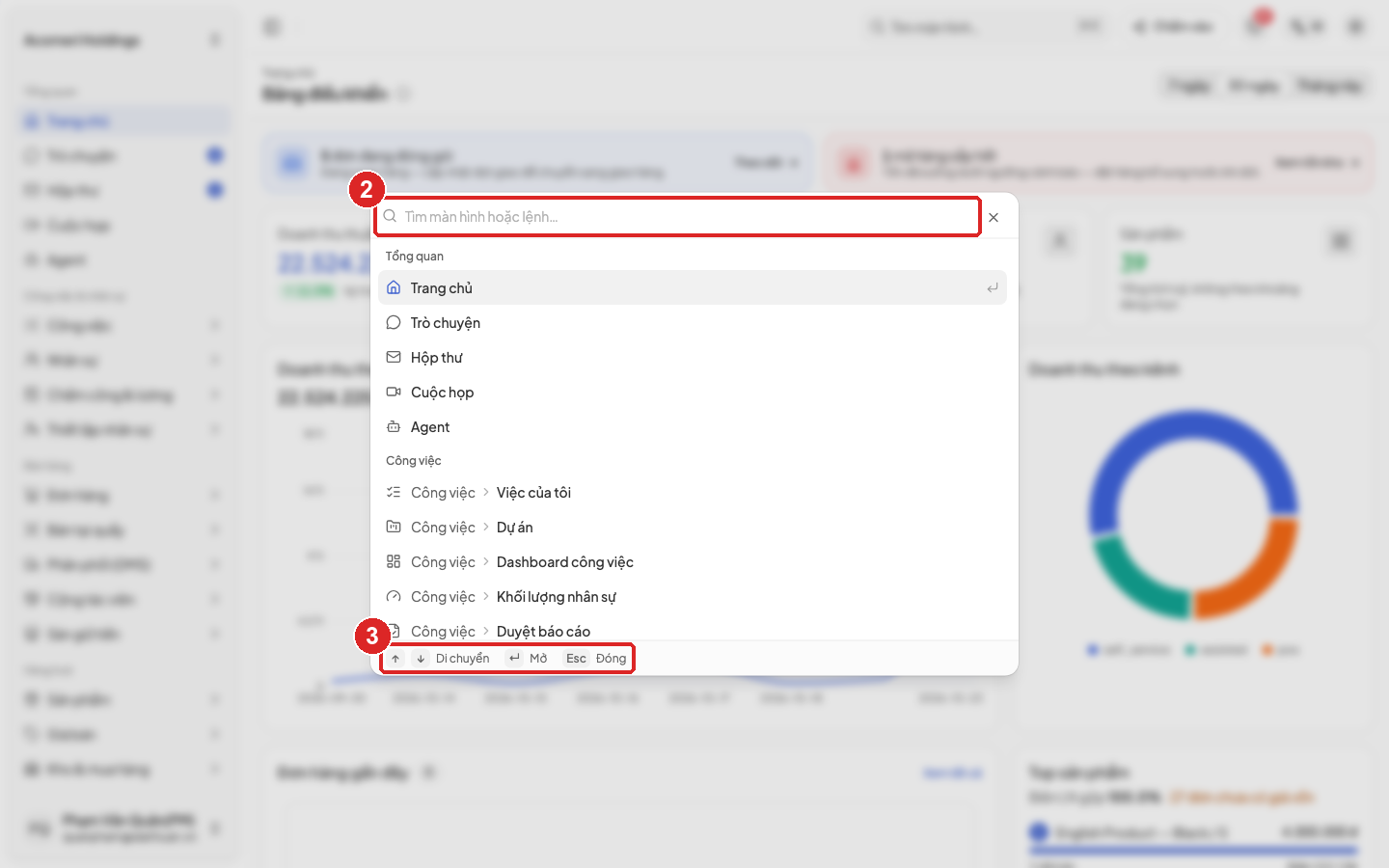This screenshot has height=868, width=1389.
Task: Go to Hộp thư in the palette
Action: pos(693,357)
